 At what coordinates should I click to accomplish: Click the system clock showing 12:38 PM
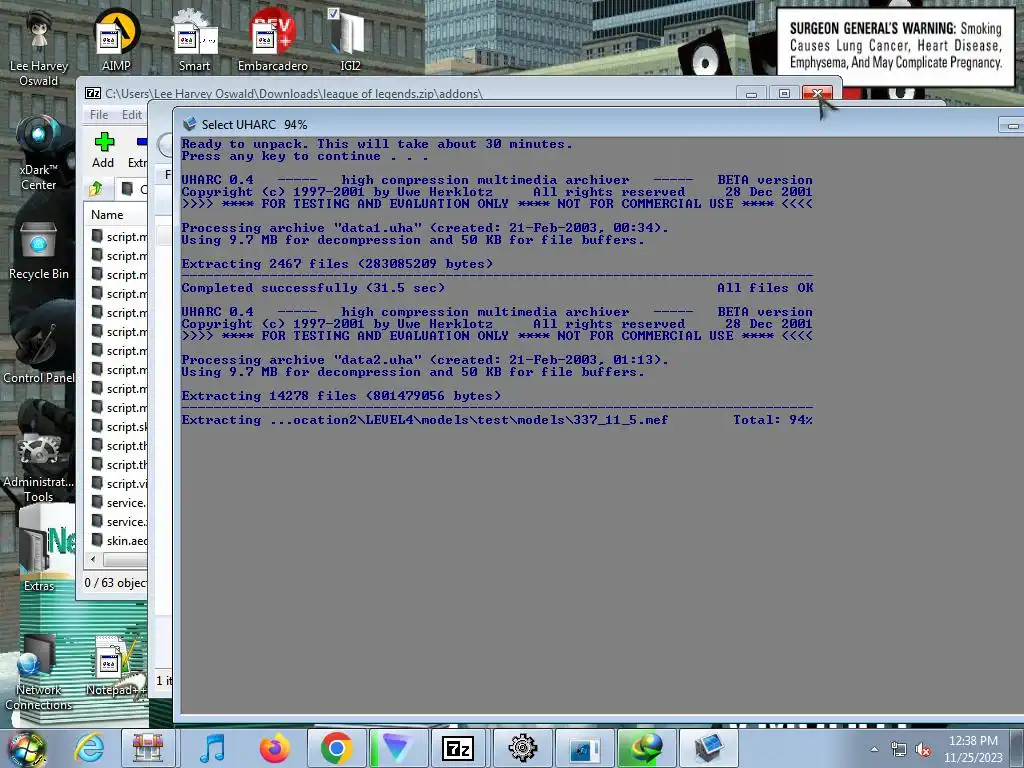coord(973,749)
